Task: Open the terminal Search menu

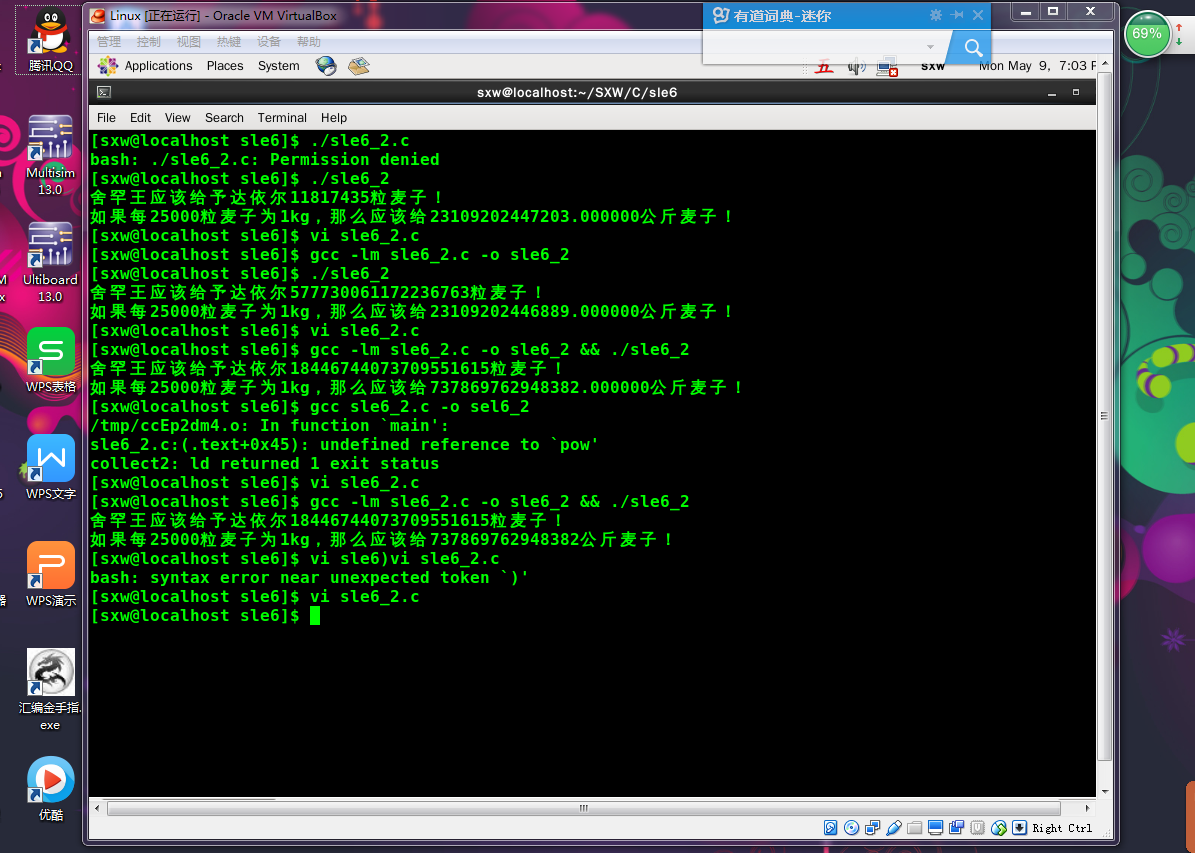Action: pyautogui.click(x=224, y=117)
